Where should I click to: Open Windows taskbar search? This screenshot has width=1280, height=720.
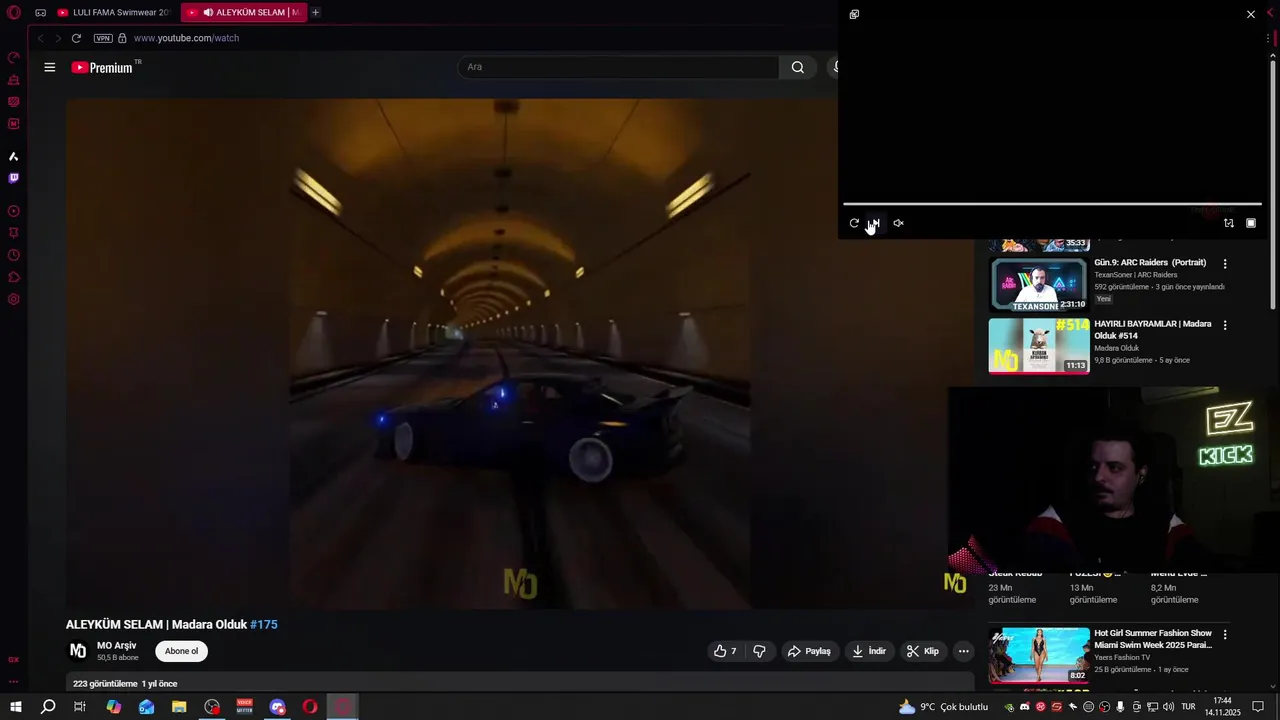48,707
